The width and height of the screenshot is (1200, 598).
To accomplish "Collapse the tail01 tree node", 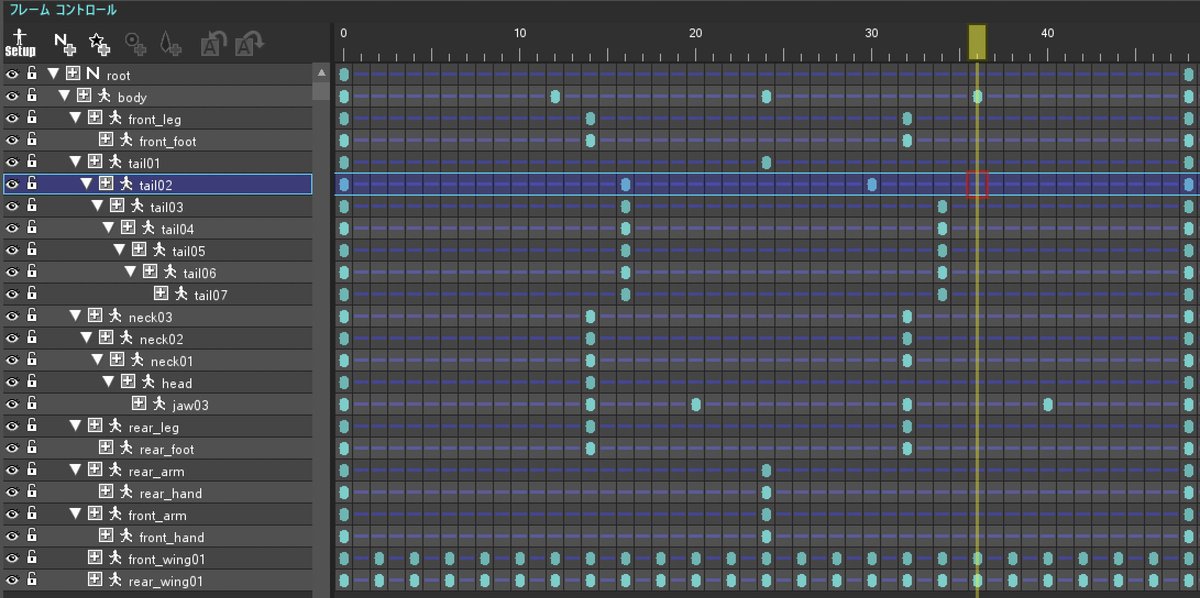I will tap(76, 162).
